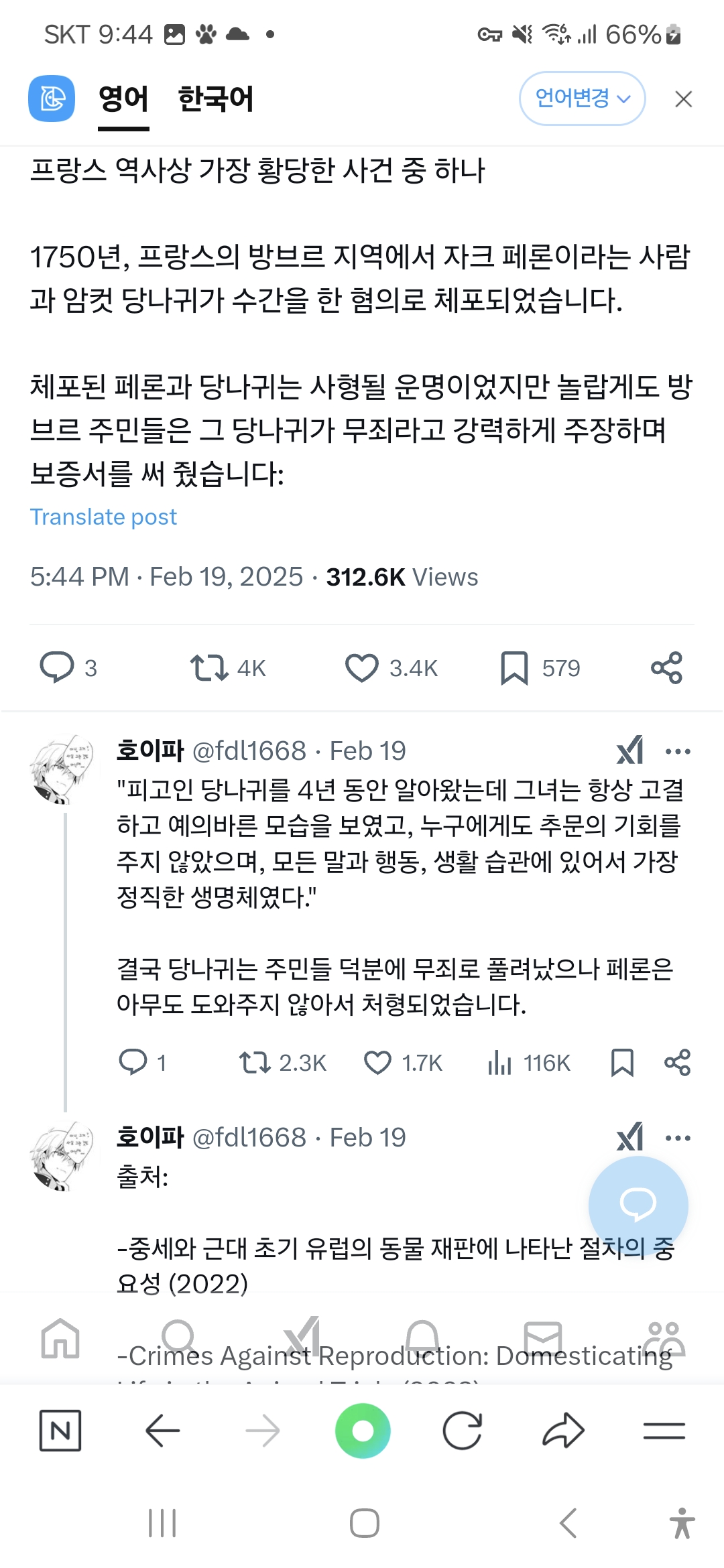Viewport: 724px width, 1568px height.
Task: Open the 언어변경 language dropdown
Action: point(582,99)
